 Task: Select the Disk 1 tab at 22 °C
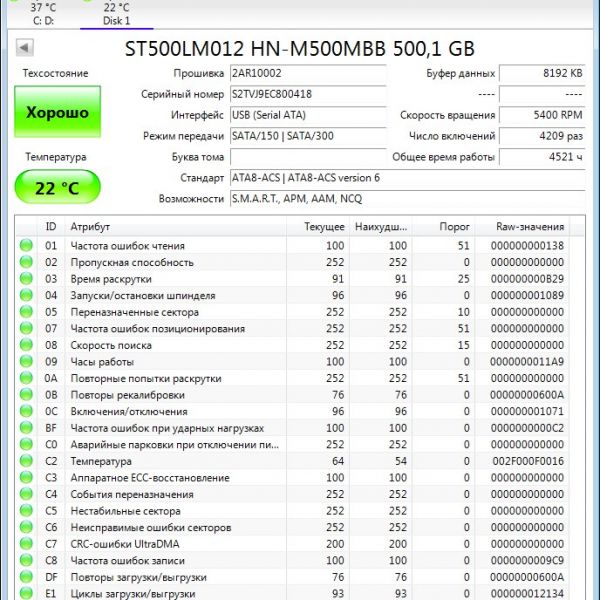click(x=117, y=14)
